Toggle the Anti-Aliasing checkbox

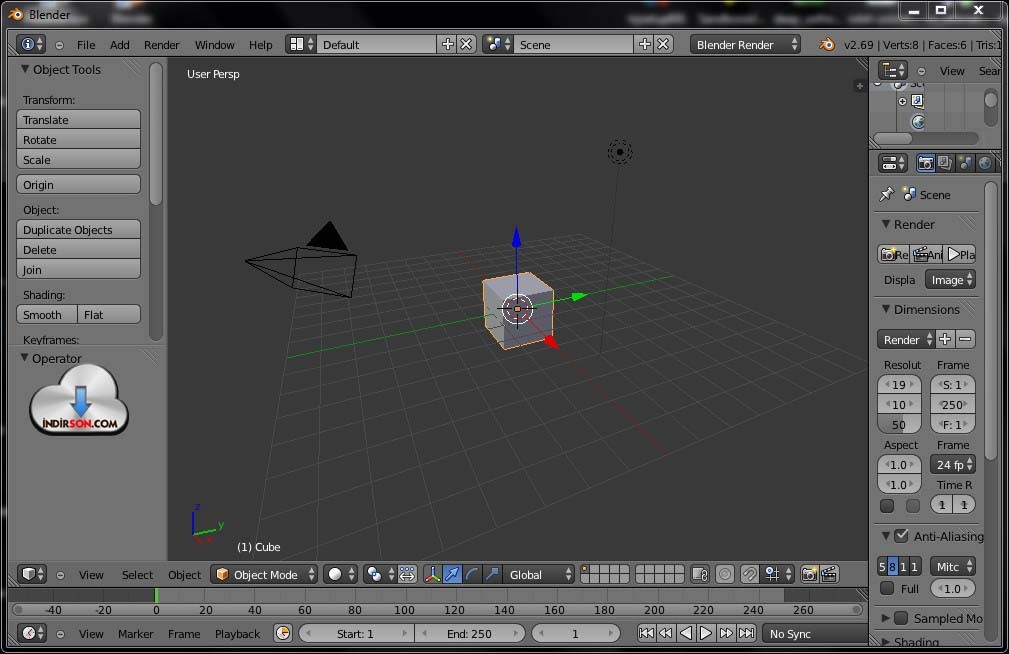[902, 536]
